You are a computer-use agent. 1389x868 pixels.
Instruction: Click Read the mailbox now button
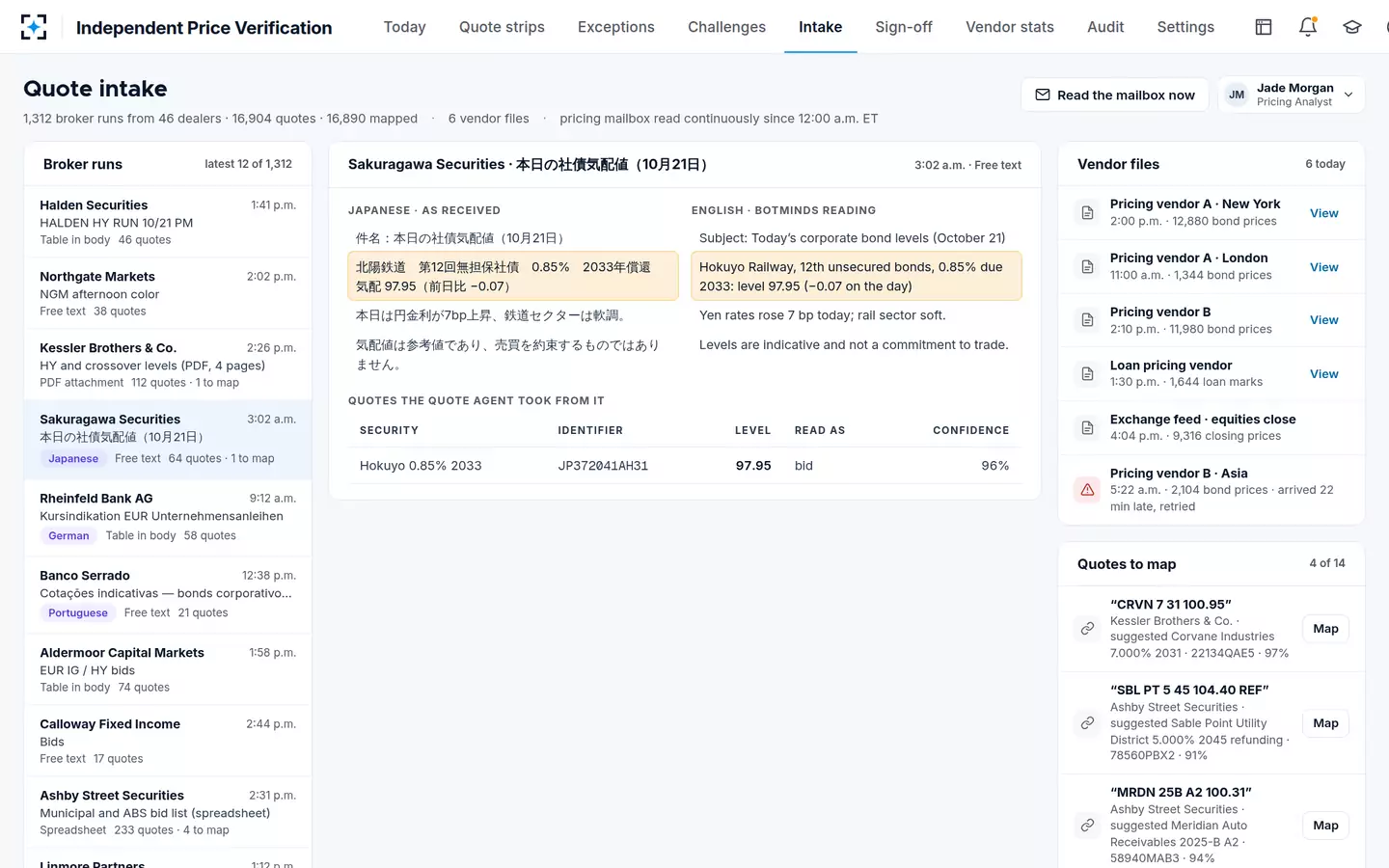click(1114, 95)
